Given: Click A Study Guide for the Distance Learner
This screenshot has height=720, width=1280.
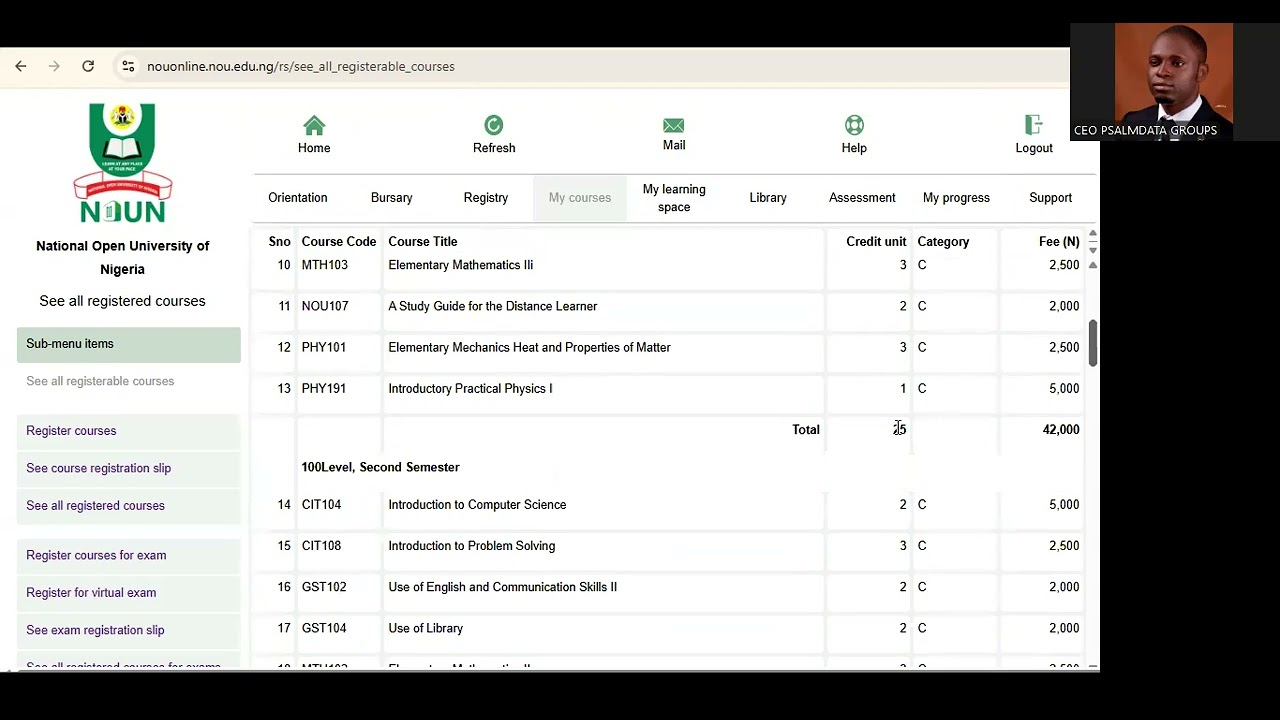Looking at the screenshot, I should 493,306.
